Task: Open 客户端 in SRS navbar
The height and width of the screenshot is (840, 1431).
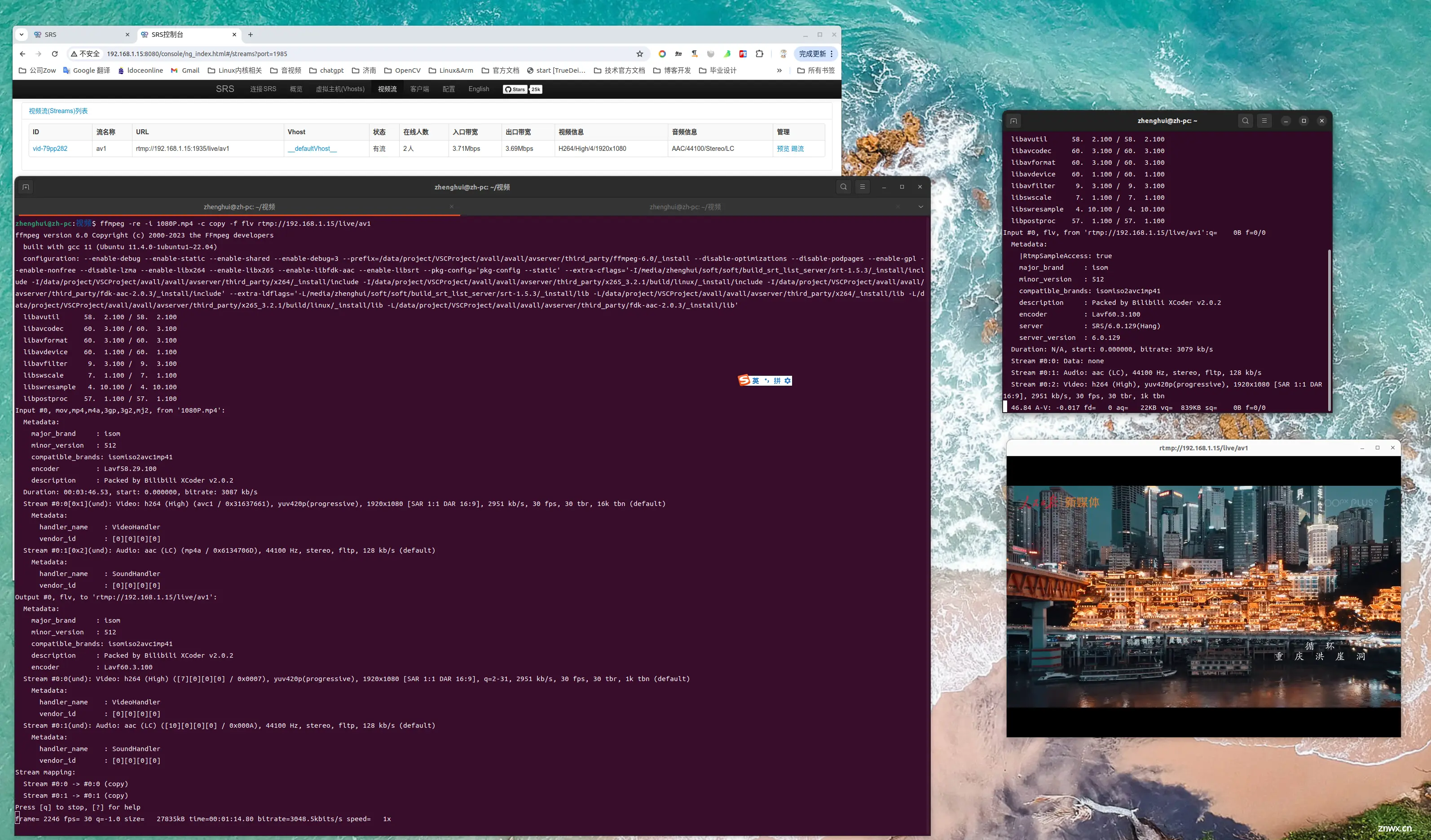Action: tap(420, 89)
